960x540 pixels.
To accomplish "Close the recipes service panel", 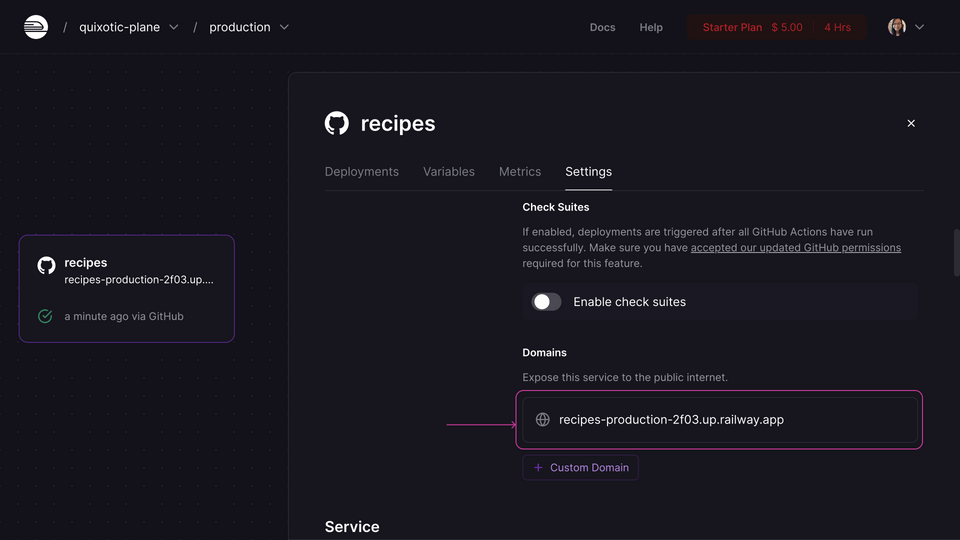I will click(911, 124).
